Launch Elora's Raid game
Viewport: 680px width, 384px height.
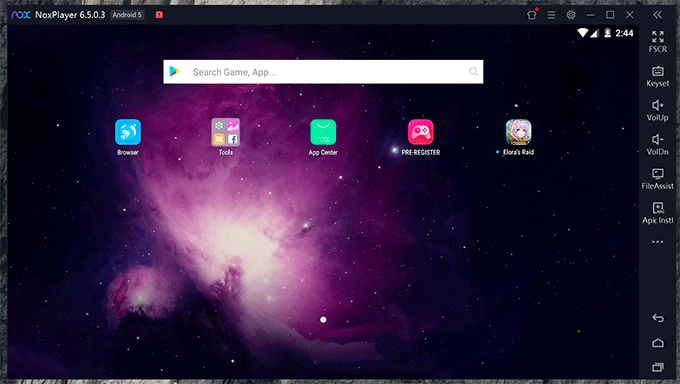tap(518, 132)
